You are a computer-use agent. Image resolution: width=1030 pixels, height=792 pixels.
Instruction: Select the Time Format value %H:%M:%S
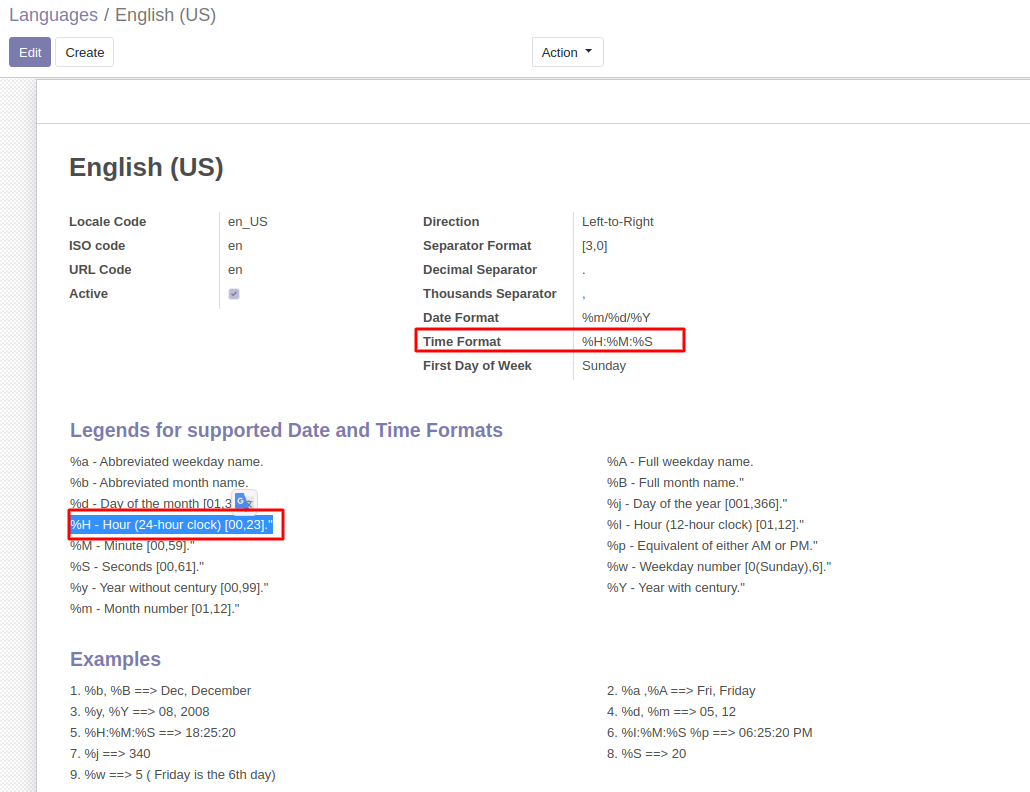point(617,341)
